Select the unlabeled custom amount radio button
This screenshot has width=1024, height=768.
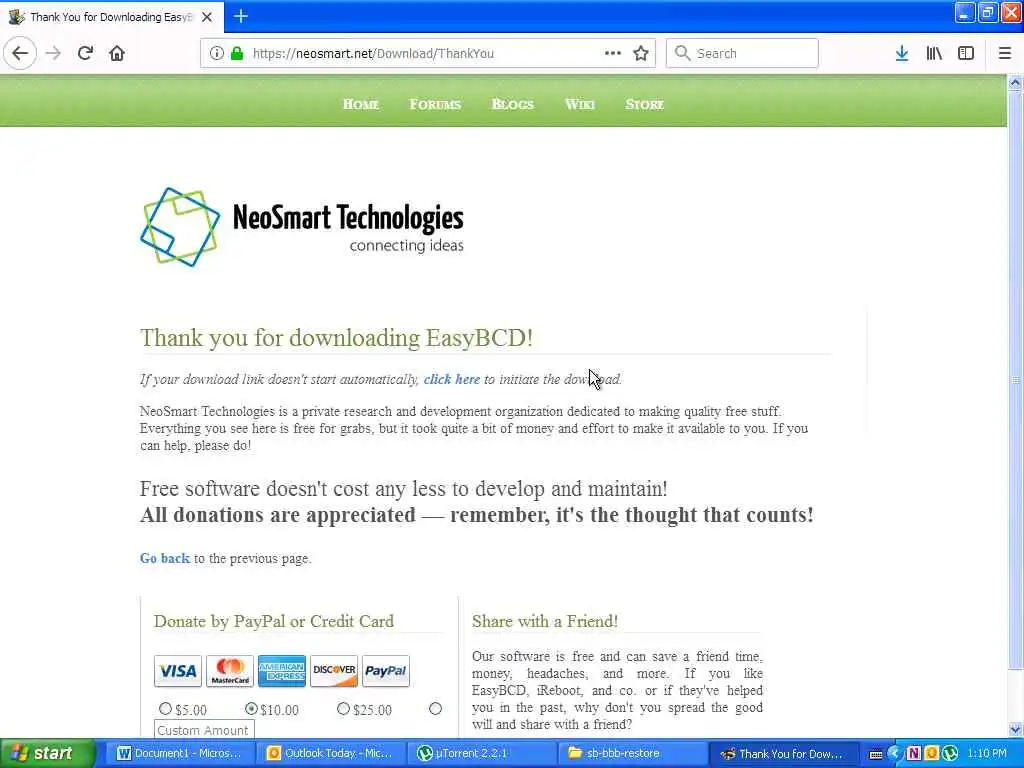436,709
